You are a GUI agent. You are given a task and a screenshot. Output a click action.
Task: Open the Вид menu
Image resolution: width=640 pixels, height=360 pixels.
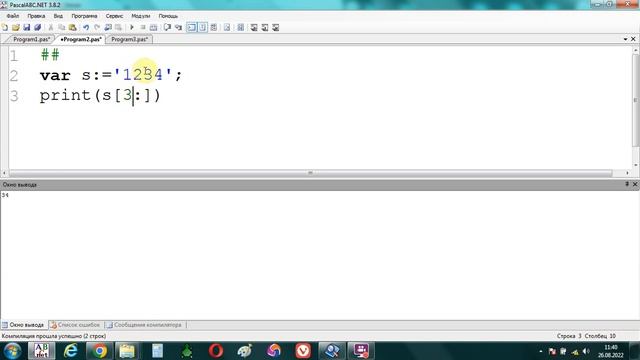coord(58,16)
